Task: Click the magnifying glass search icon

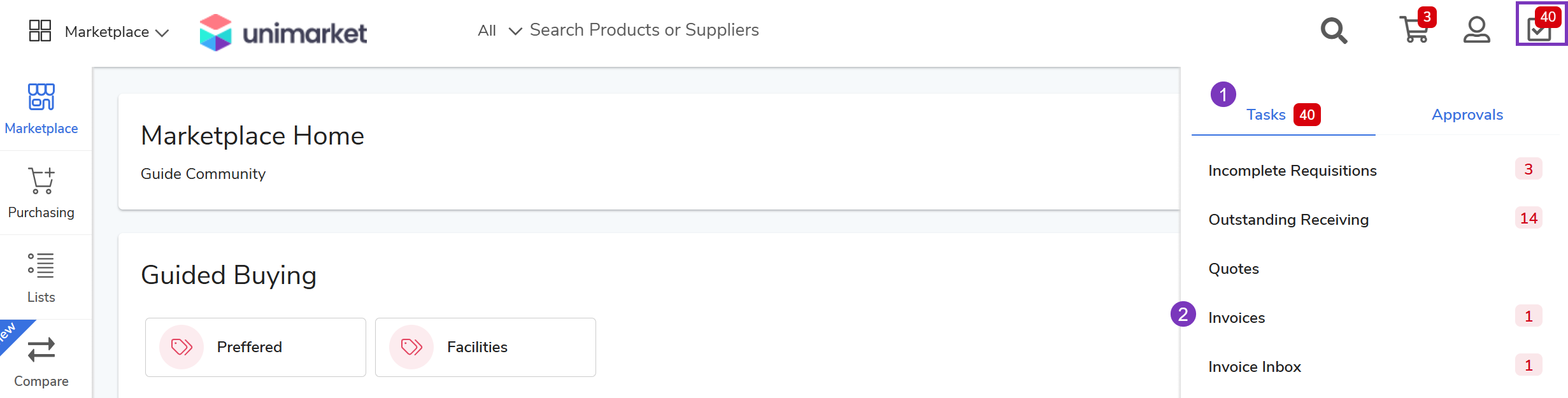Action: pyautogui.click(x=1334, y=30)
